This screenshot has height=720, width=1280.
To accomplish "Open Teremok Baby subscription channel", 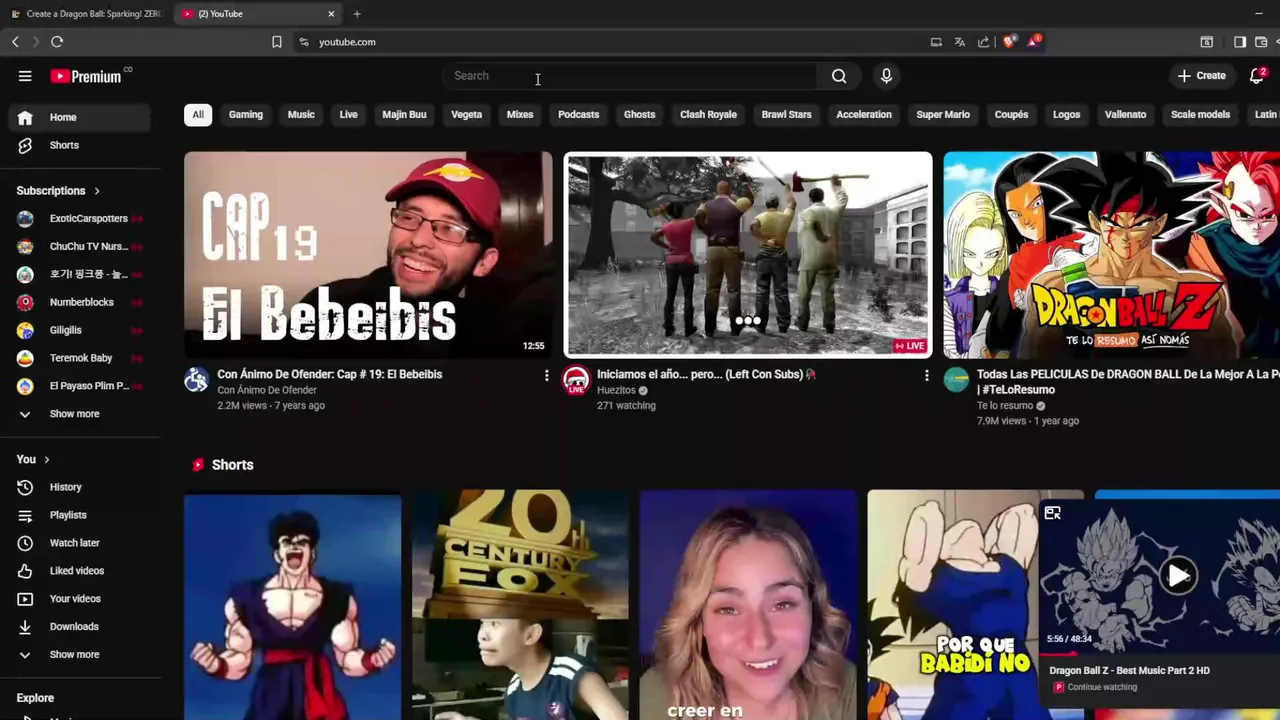I will coord(80,358).
